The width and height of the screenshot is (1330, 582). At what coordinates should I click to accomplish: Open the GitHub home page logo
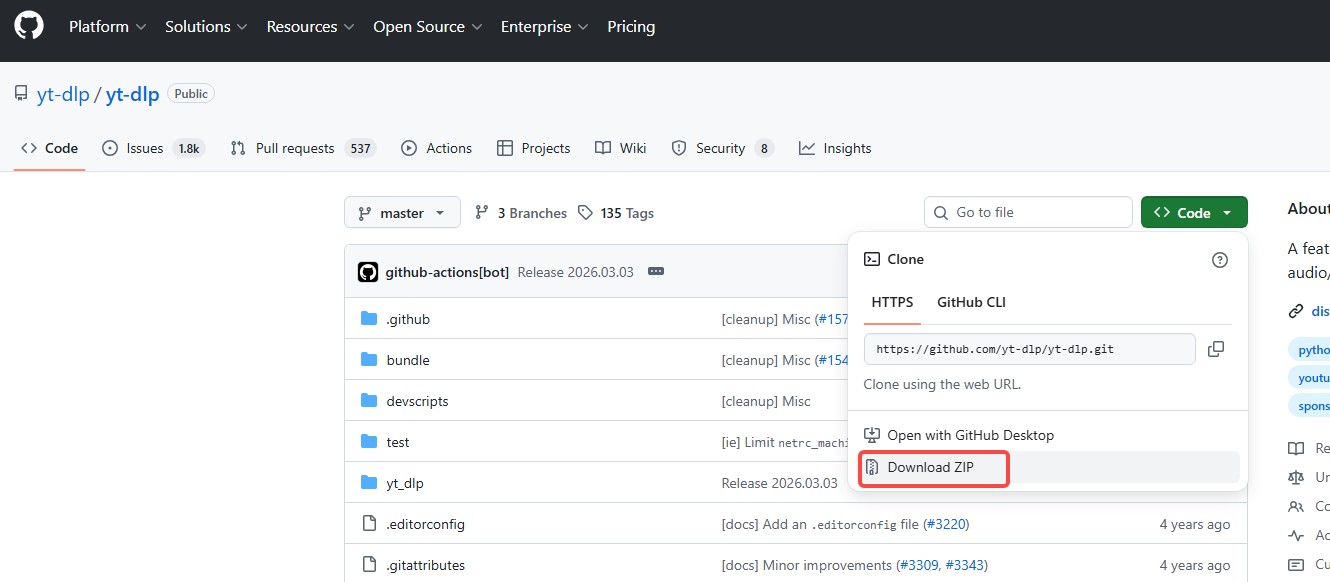click(28, 24)
